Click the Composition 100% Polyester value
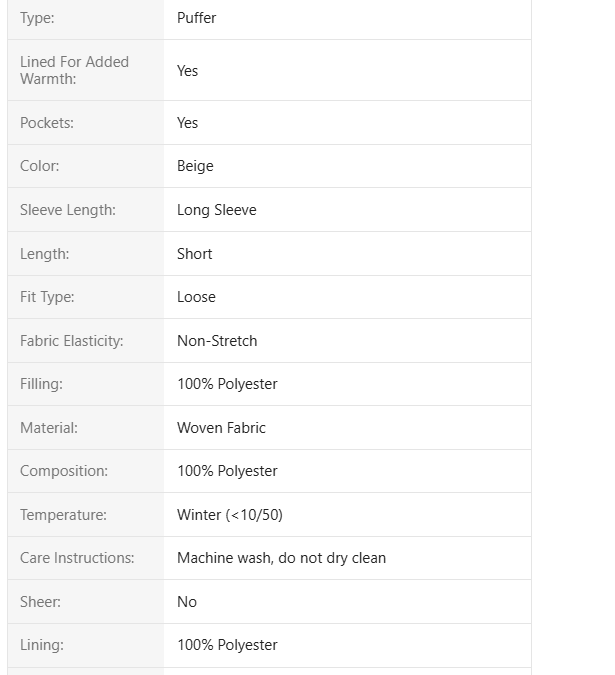Viewport: 615px width, 675px height. point(227,471)
